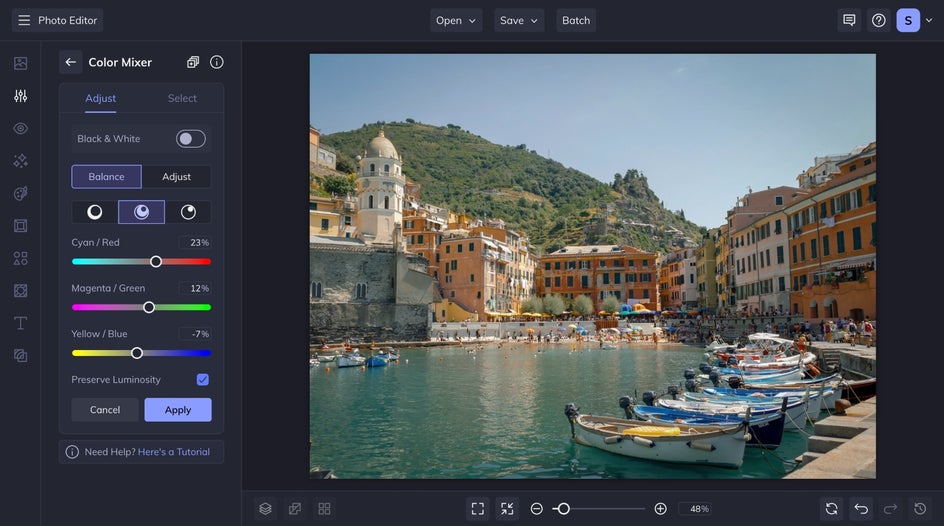The height and width of the screenshot is (526, 944).
Task: Expand the Open dropdown menu
Action: (x=456, y=20)
